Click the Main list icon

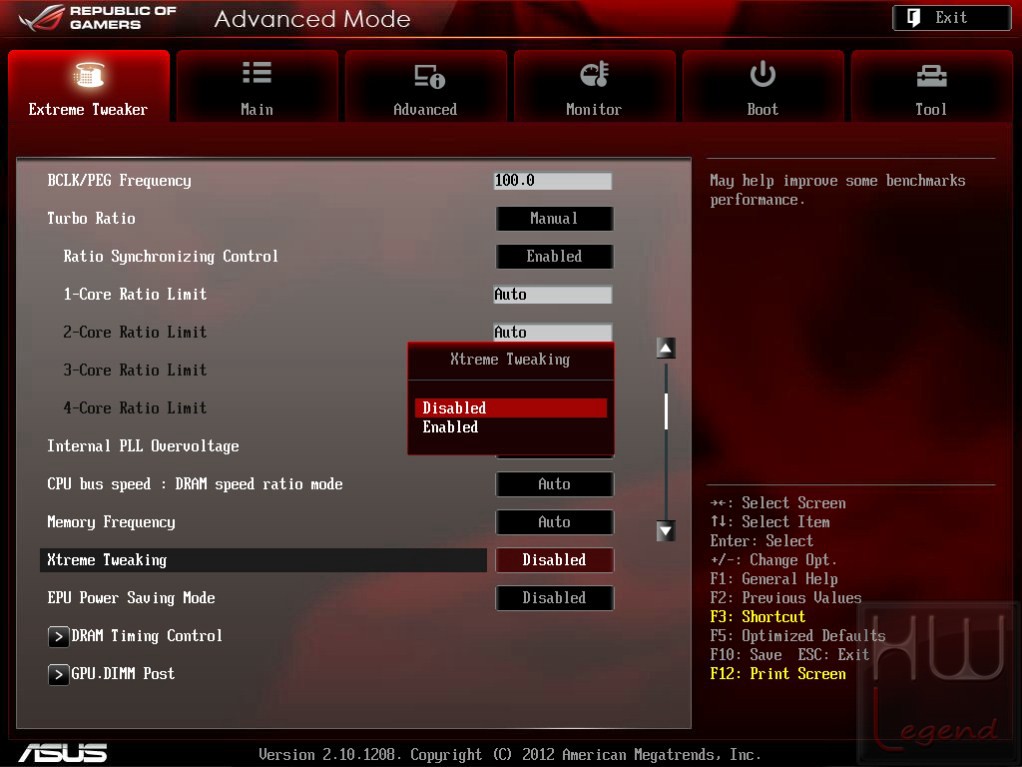click(257, 73)
